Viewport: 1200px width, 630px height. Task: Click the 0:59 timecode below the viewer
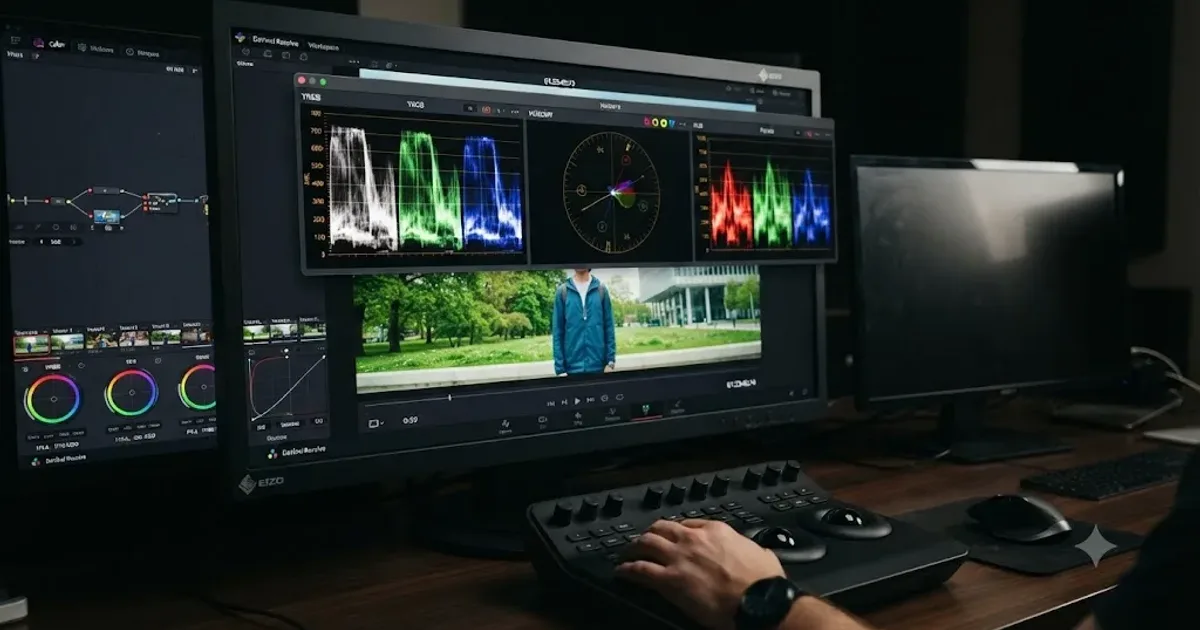coord(410,420)
